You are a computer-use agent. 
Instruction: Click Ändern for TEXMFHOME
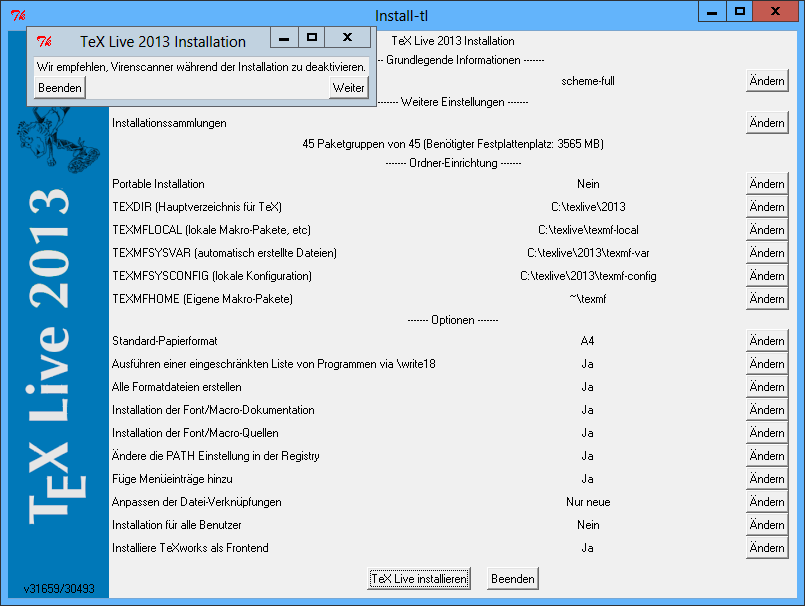coord(767,299)
